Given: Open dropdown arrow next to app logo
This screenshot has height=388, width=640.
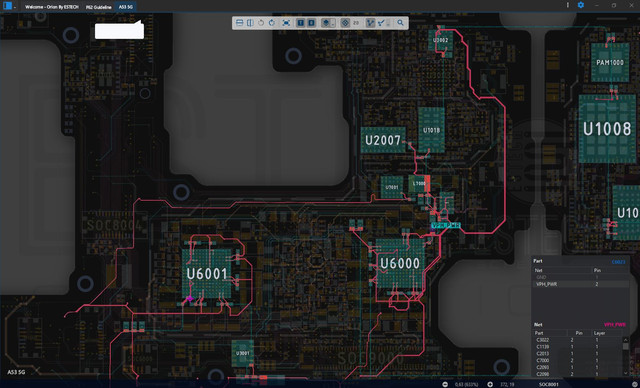Looking at the screenshot, I should point(15,7).
